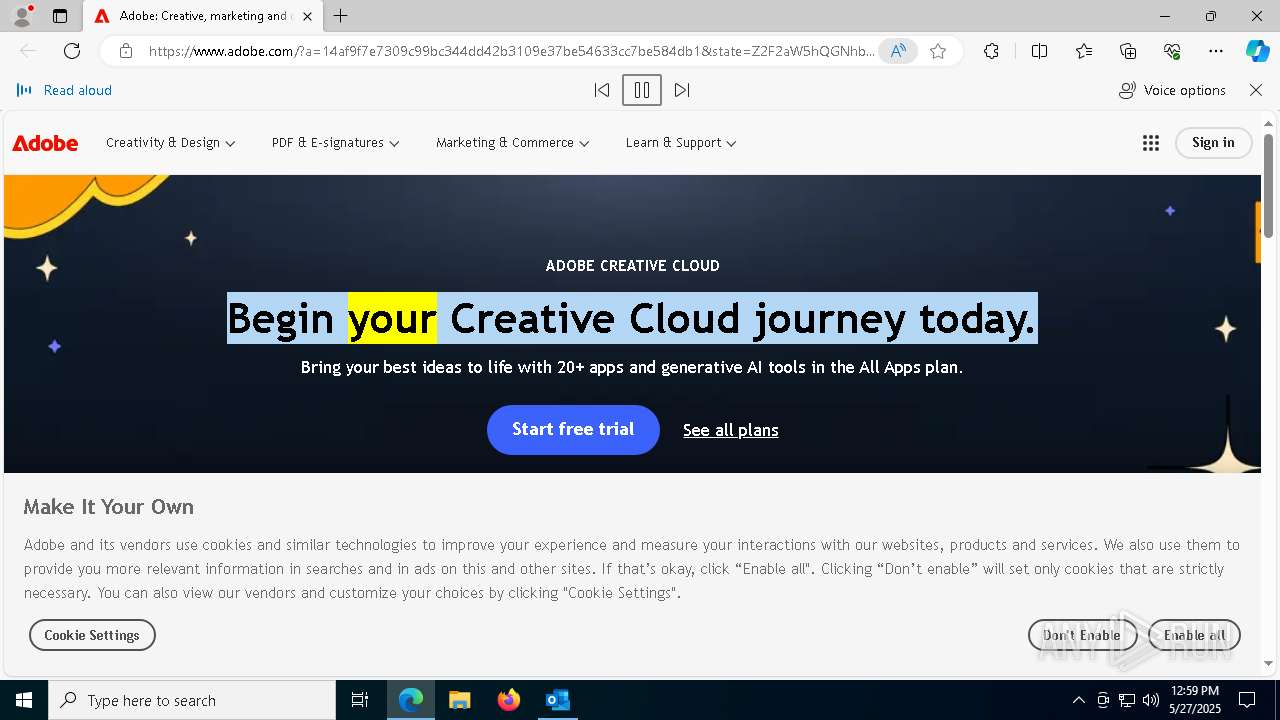Open the taskbar clock and date
This screenshot has height=720, width=1280.
point(1195,700)
